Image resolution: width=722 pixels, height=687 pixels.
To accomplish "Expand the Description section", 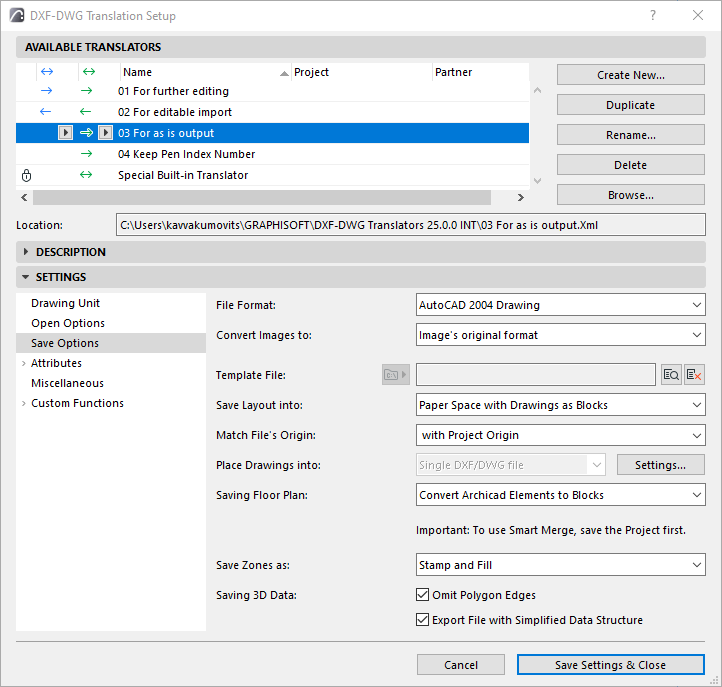I will [x=26, y=252].
